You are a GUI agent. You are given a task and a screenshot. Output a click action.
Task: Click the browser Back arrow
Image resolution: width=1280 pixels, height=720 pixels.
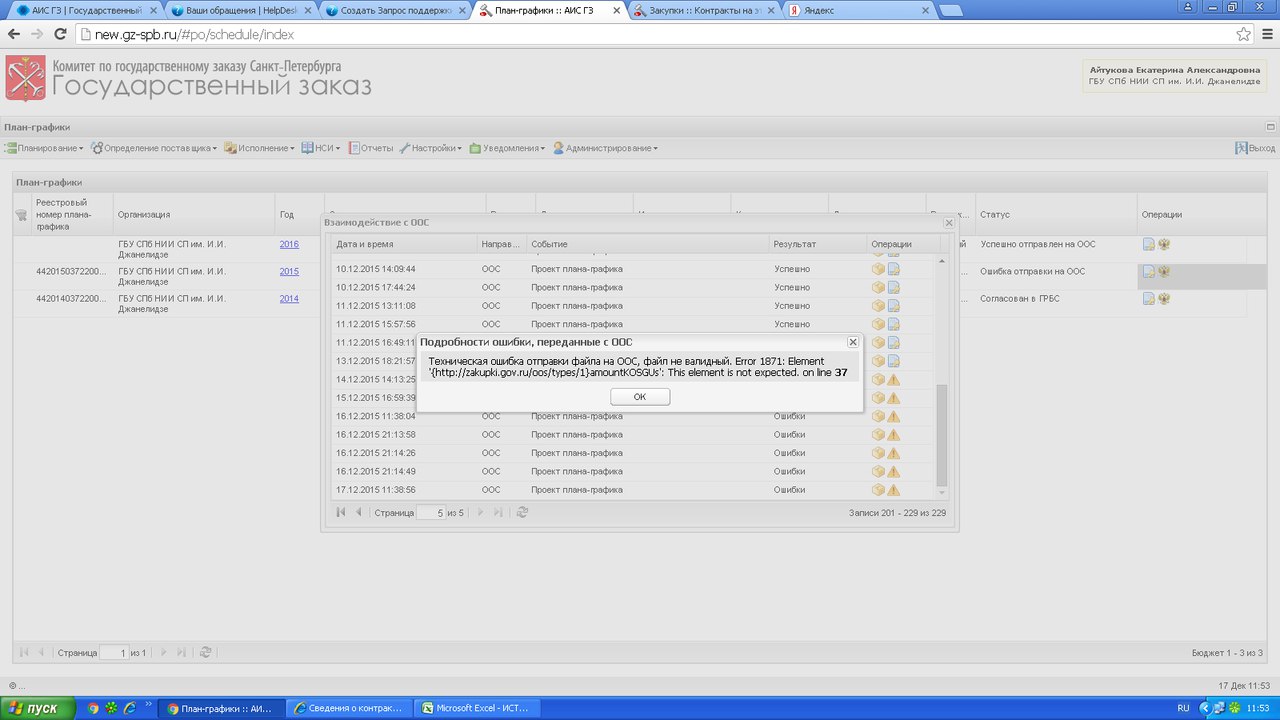click(x=14, y=33)
